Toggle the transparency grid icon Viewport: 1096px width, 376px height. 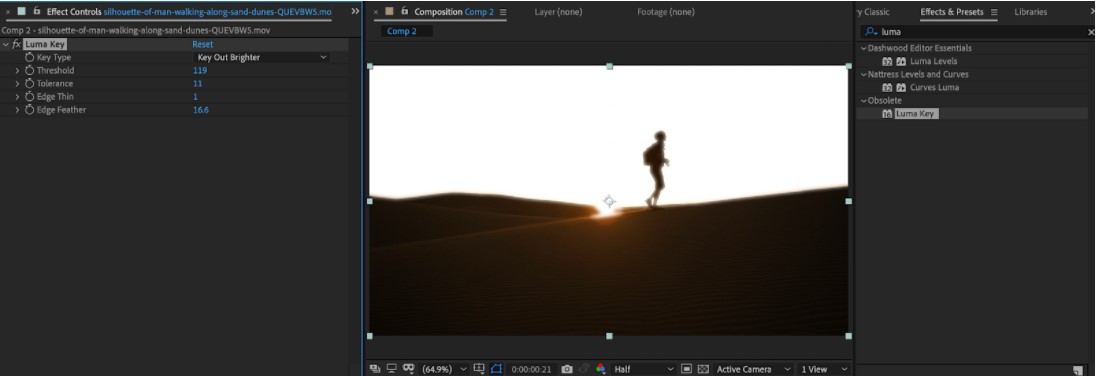pos(703,369)
